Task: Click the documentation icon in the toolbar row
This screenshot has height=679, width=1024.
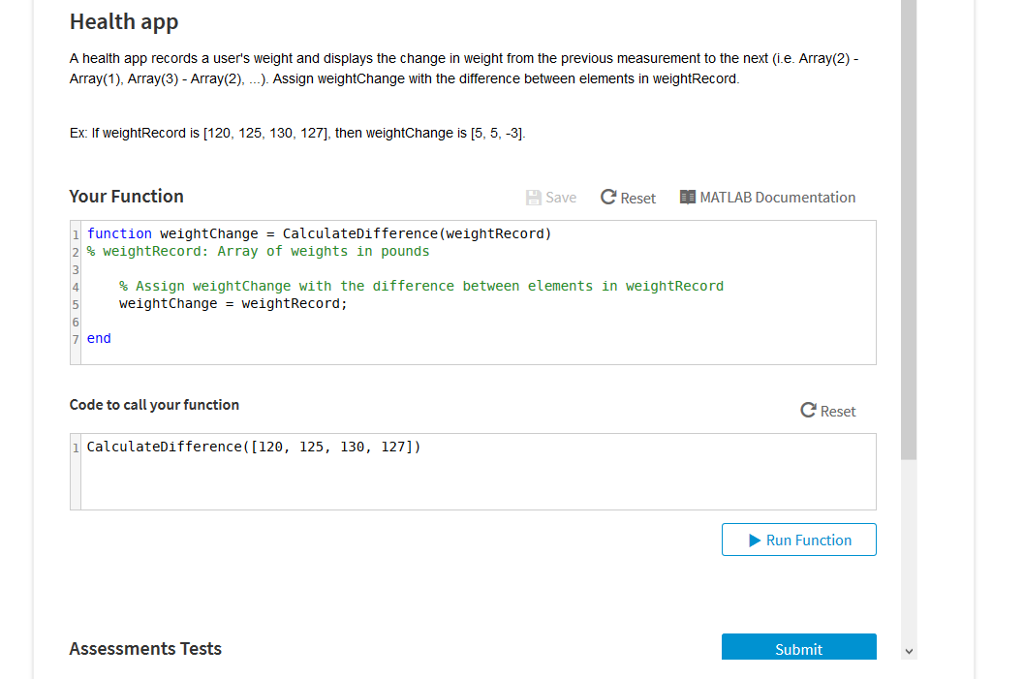Action: pos(687,197)
